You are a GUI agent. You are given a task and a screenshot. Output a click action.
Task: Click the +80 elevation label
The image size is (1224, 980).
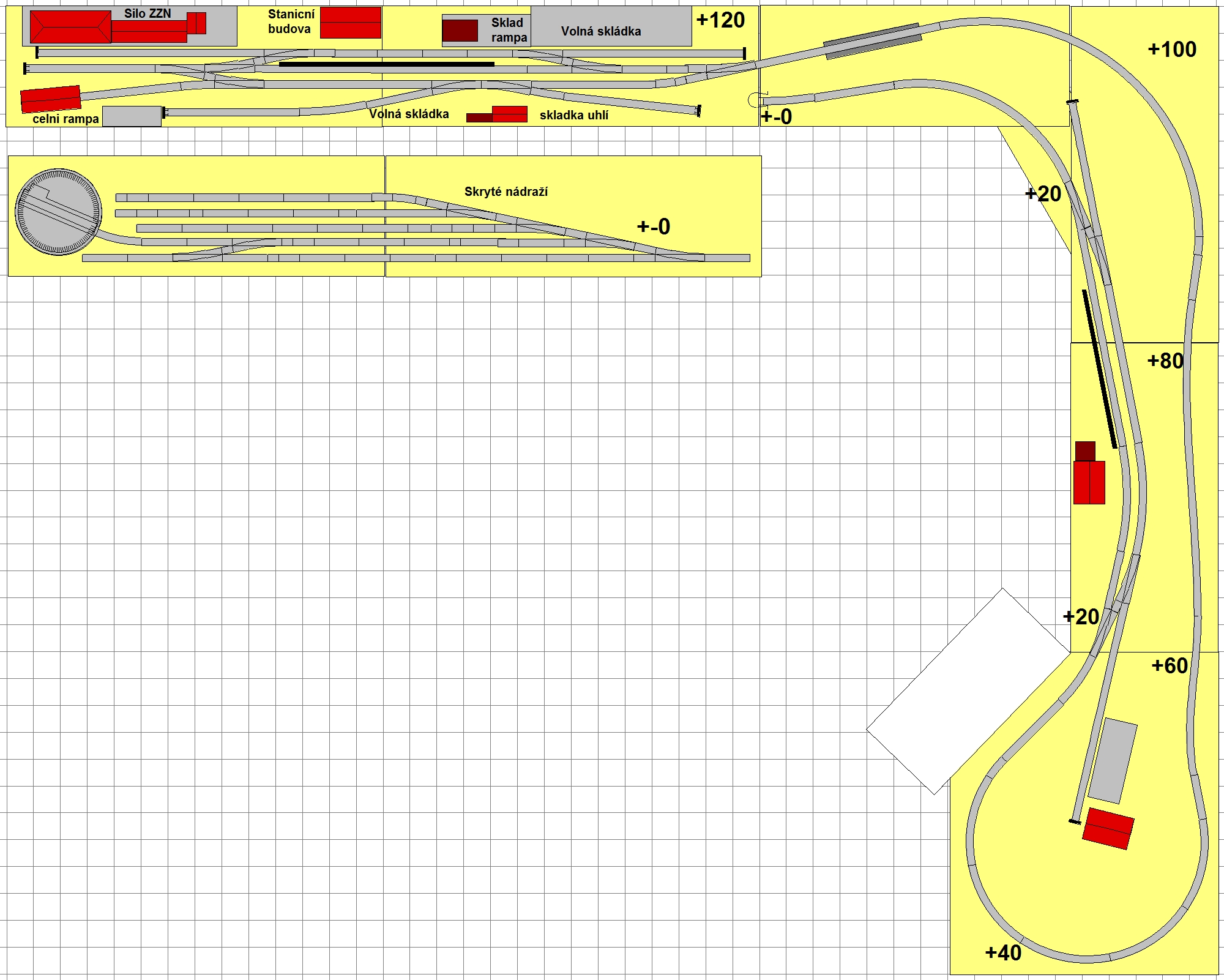(x=1165, y=361)
